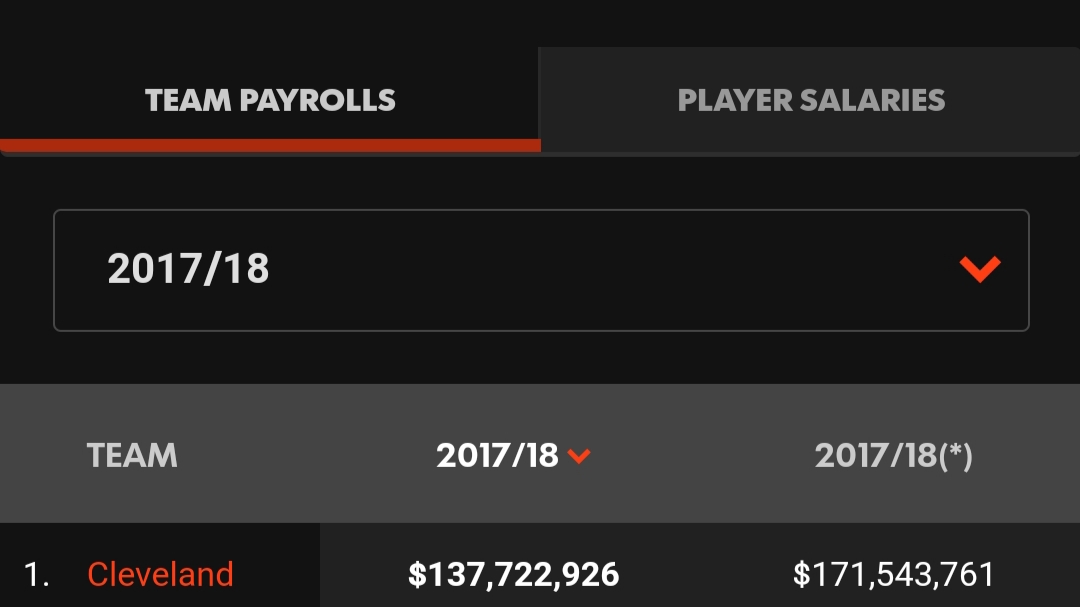Click blank area below season dropdown
Image resolution: width=1080 pixels, height=607 pixels.
(540, 357)
